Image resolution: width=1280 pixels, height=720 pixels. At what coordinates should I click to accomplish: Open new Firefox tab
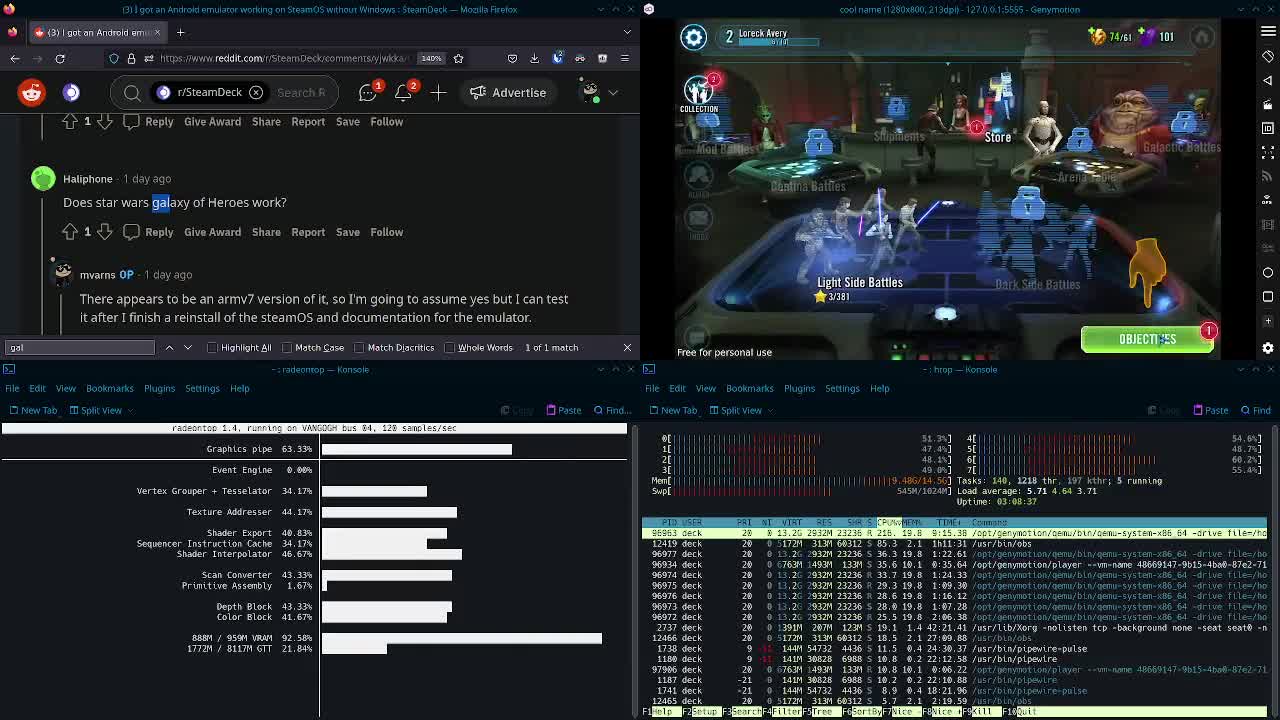pyautogui.click(x=178, y=32)
